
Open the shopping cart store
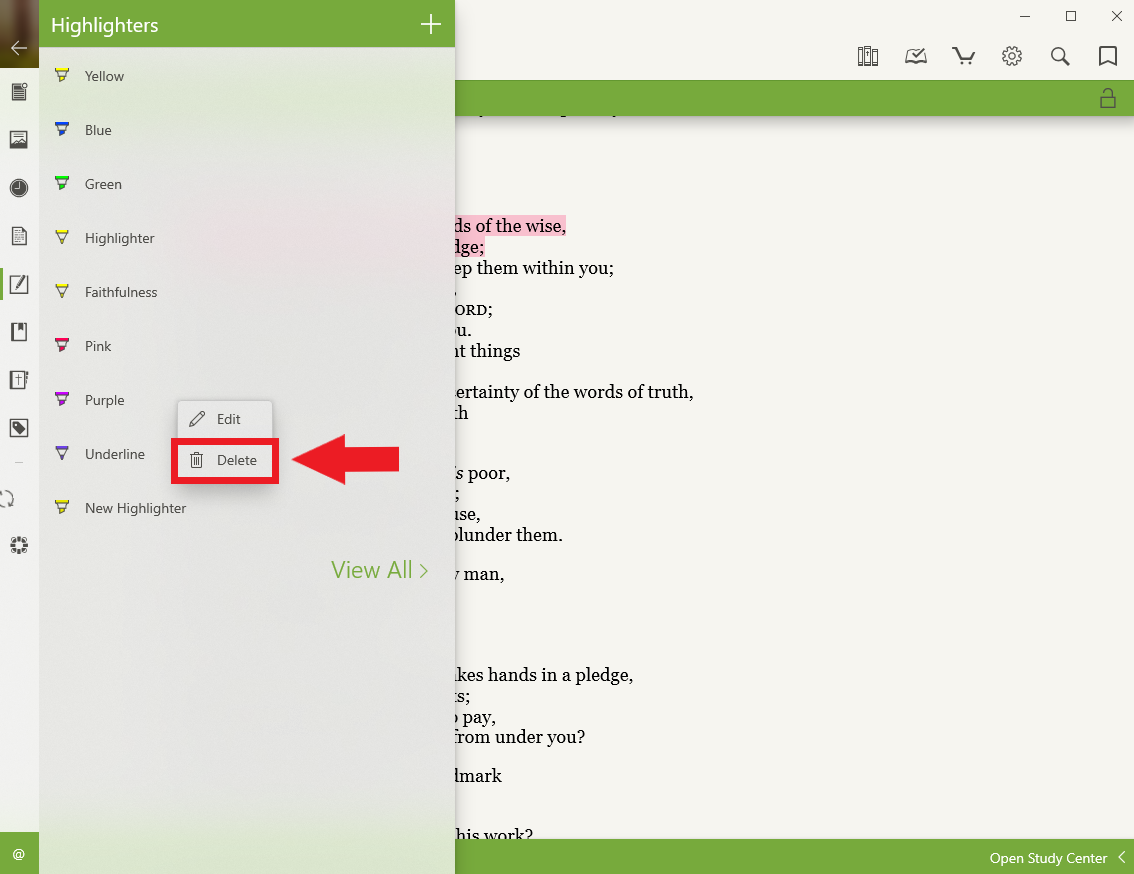click(x=964, y=56)
